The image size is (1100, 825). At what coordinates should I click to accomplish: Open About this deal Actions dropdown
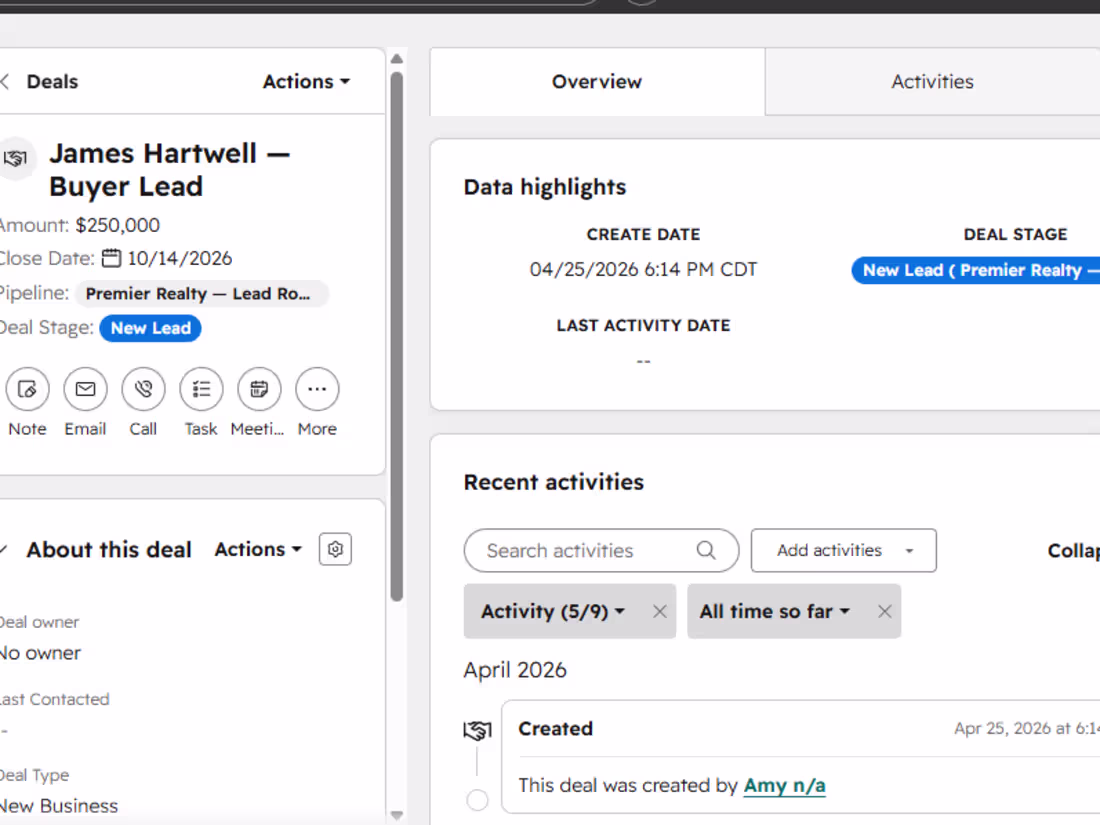(258, 549)
